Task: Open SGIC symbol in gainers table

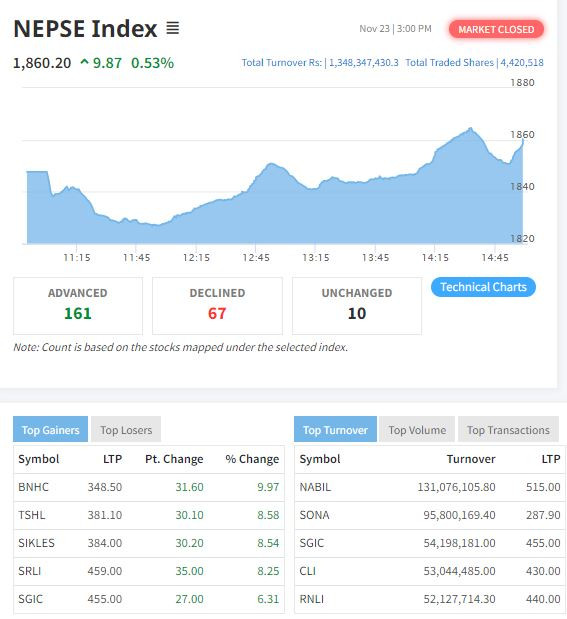Action: (x=30, y=599)
